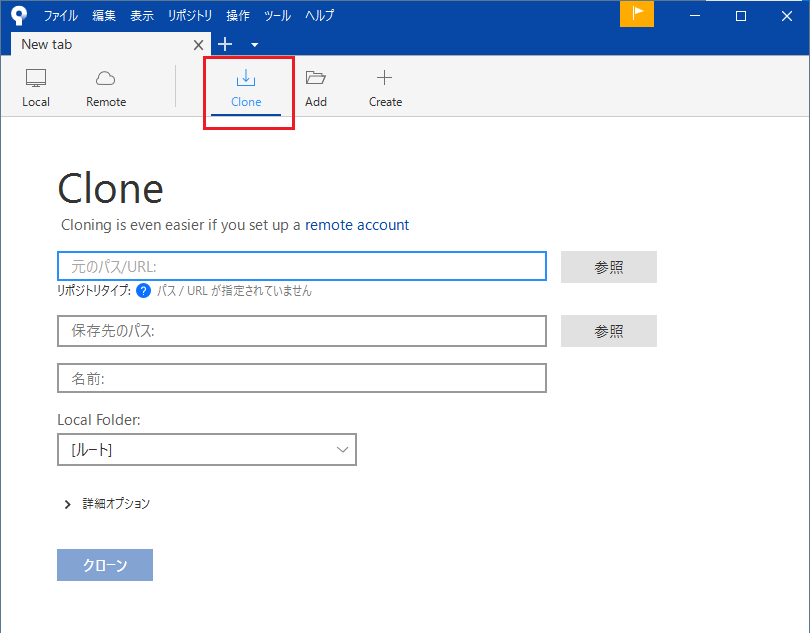
Task: Open the Remote repositories view
Action: 106,88
